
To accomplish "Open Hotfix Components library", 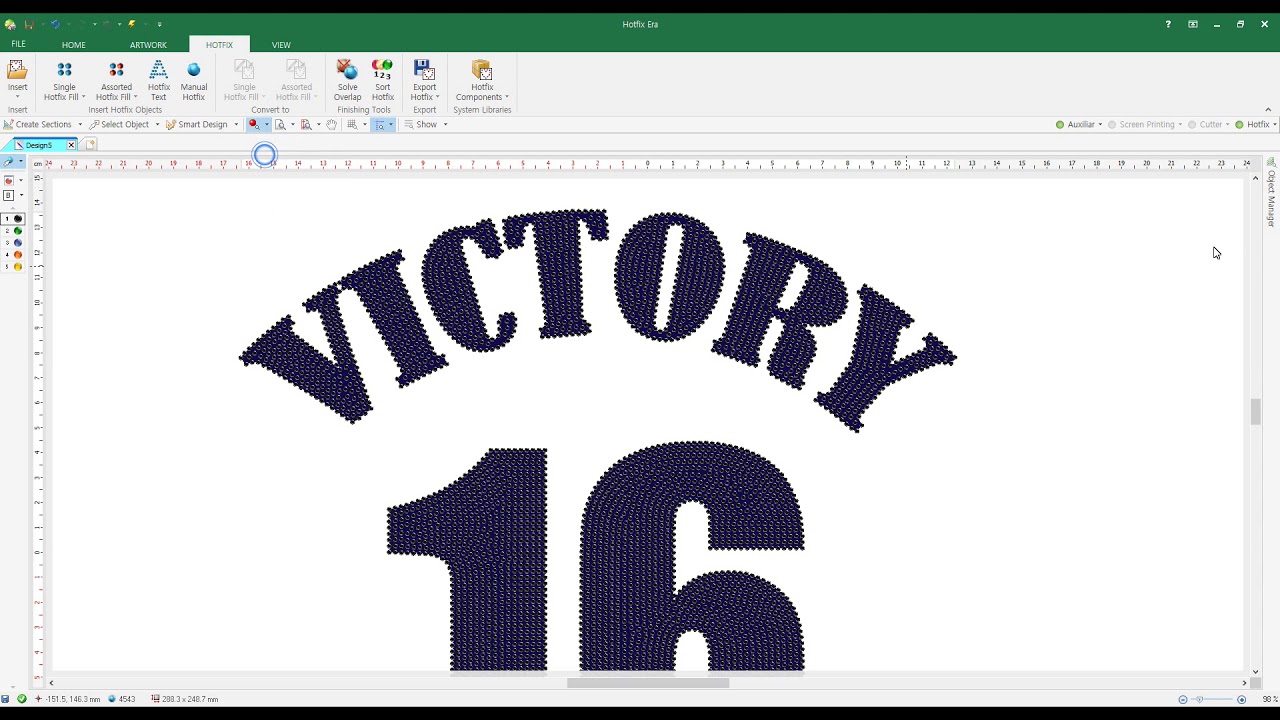I will 482,80.
